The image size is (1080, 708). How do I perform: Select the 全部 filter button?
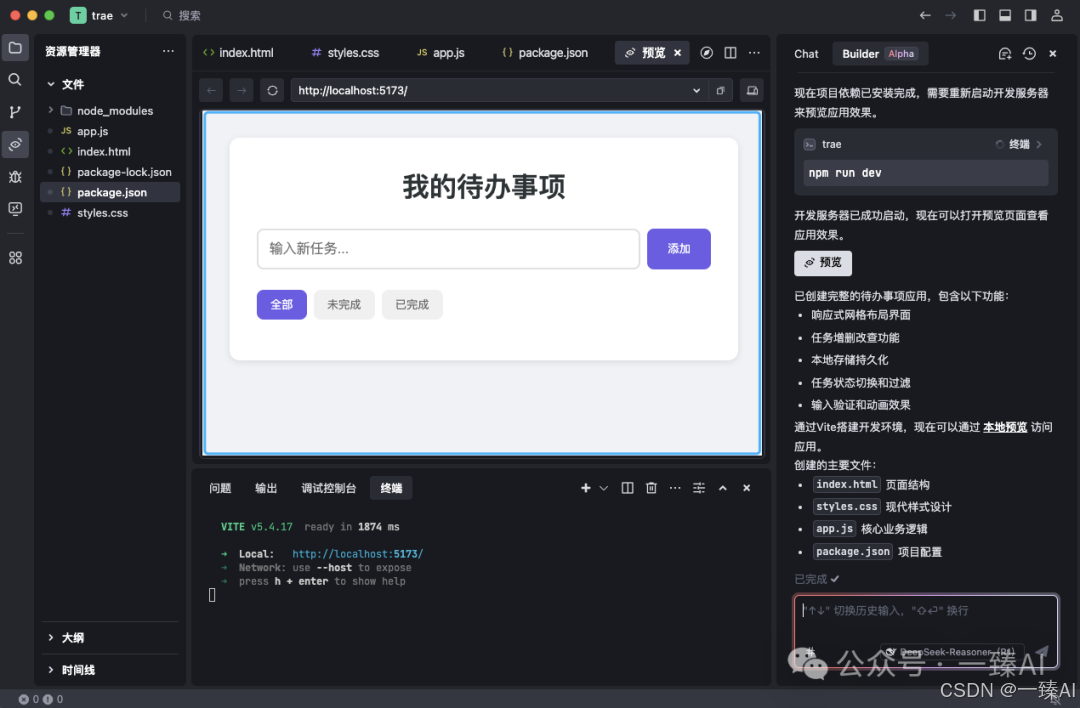282,304
